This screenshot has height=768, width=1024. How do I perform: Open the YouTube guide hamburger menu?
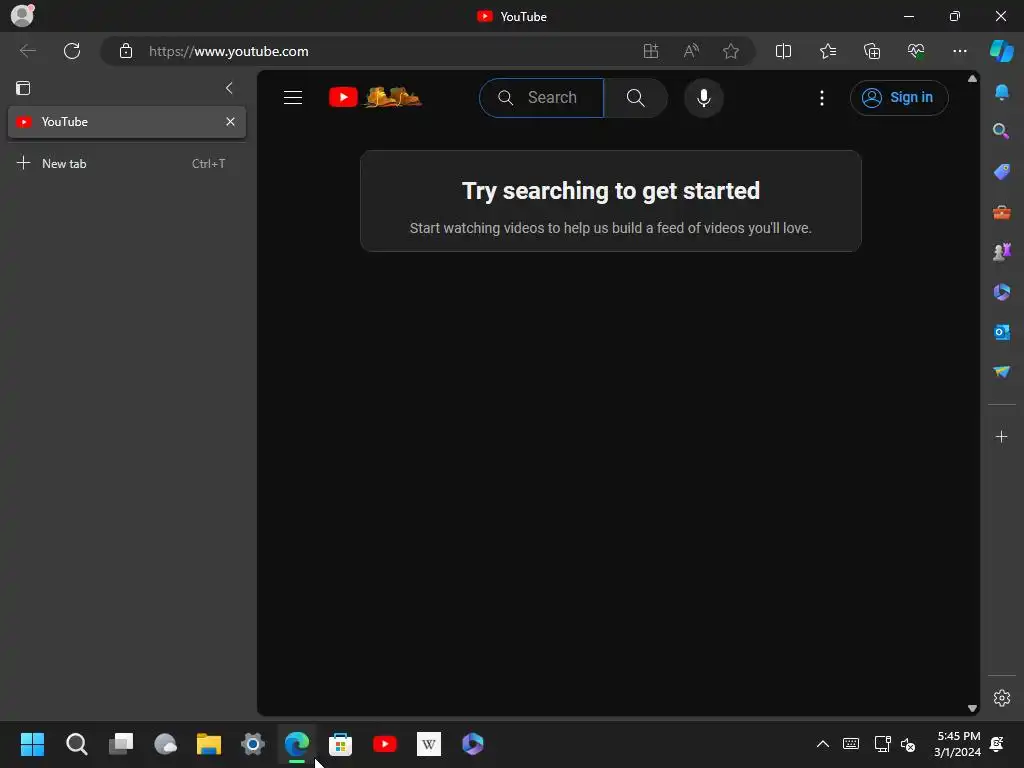pos(293,98)
